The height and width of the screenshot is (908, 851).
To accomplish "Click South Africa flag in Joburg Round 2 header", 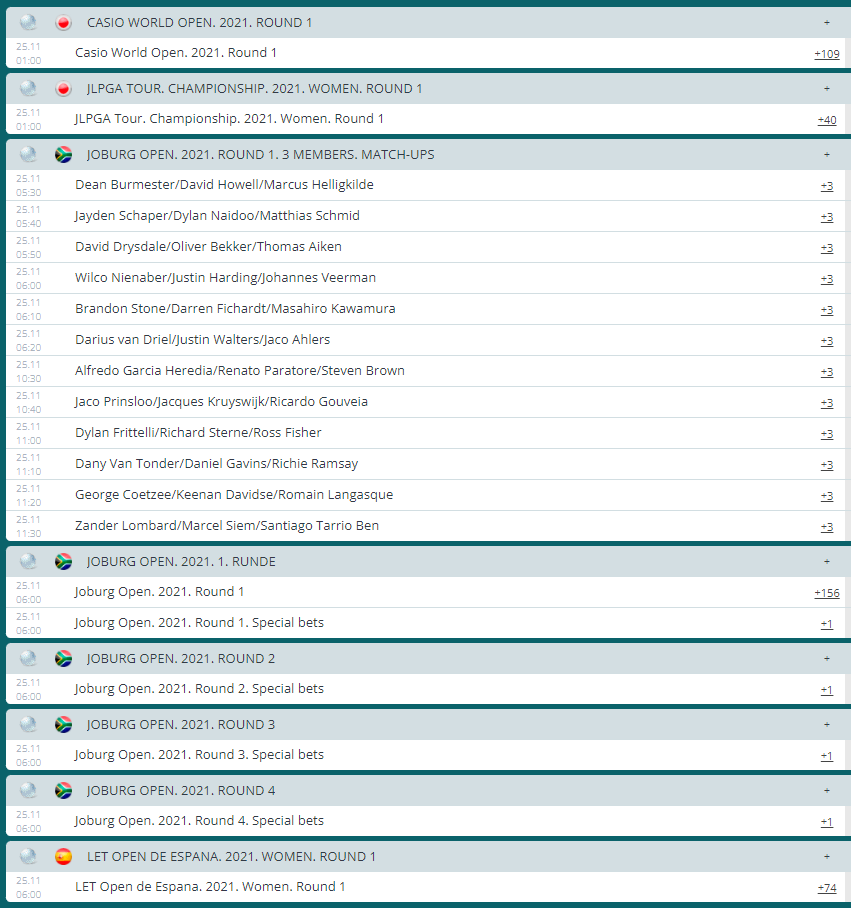I will 63,659.
